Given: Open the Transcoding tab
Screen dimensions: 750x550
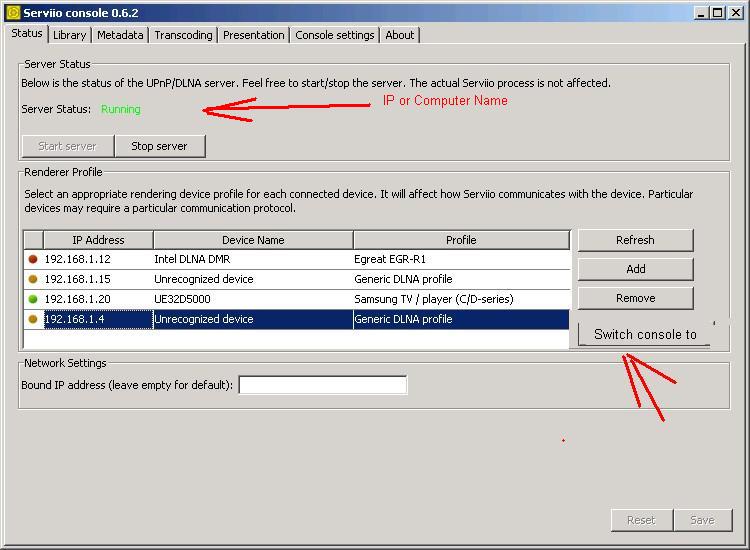Looking at the screenshot, I should (183, 35).
